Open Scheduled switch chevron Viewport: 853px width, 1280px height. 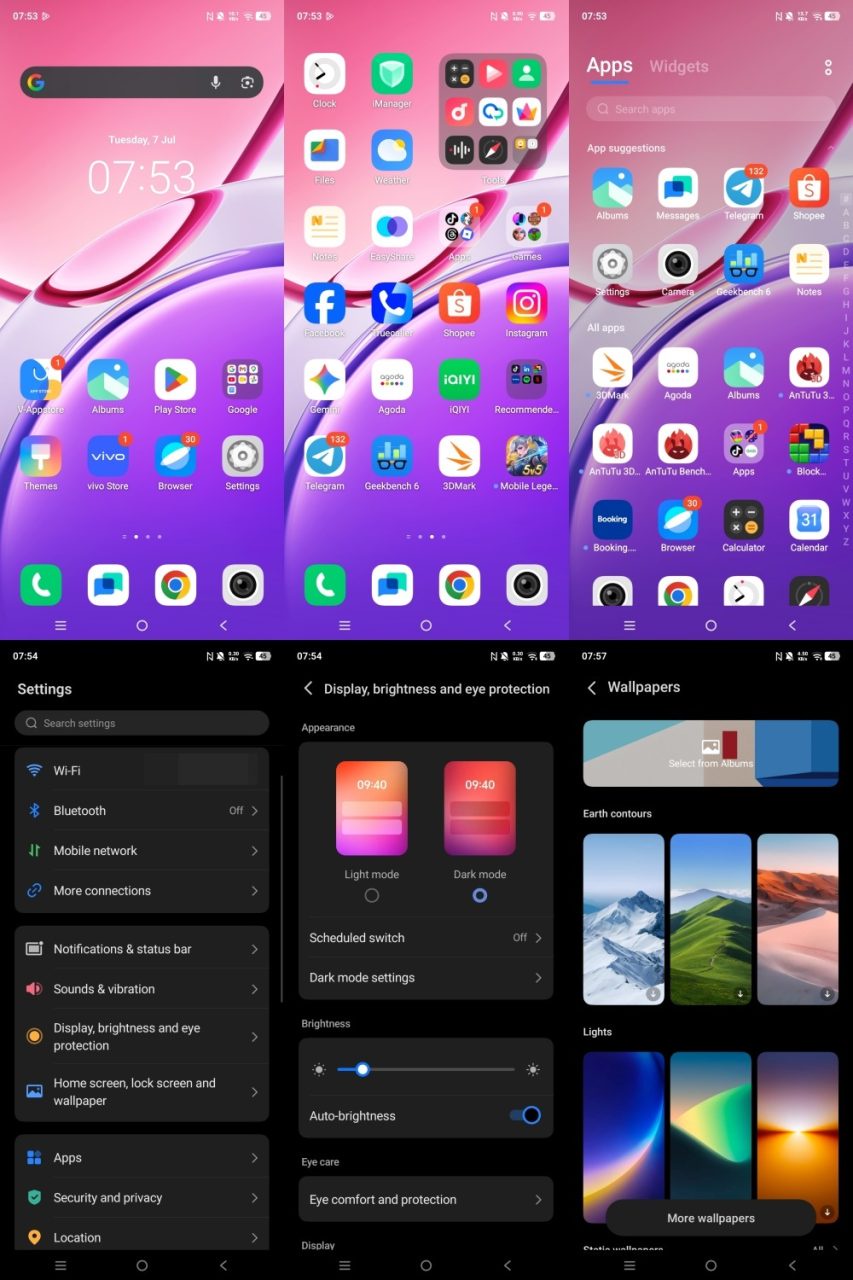point(538,938)
